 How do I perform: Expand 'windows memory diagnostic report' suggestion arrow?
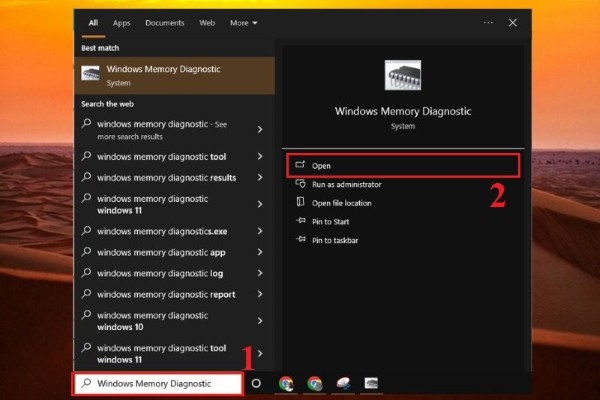[x=260, y=294]
